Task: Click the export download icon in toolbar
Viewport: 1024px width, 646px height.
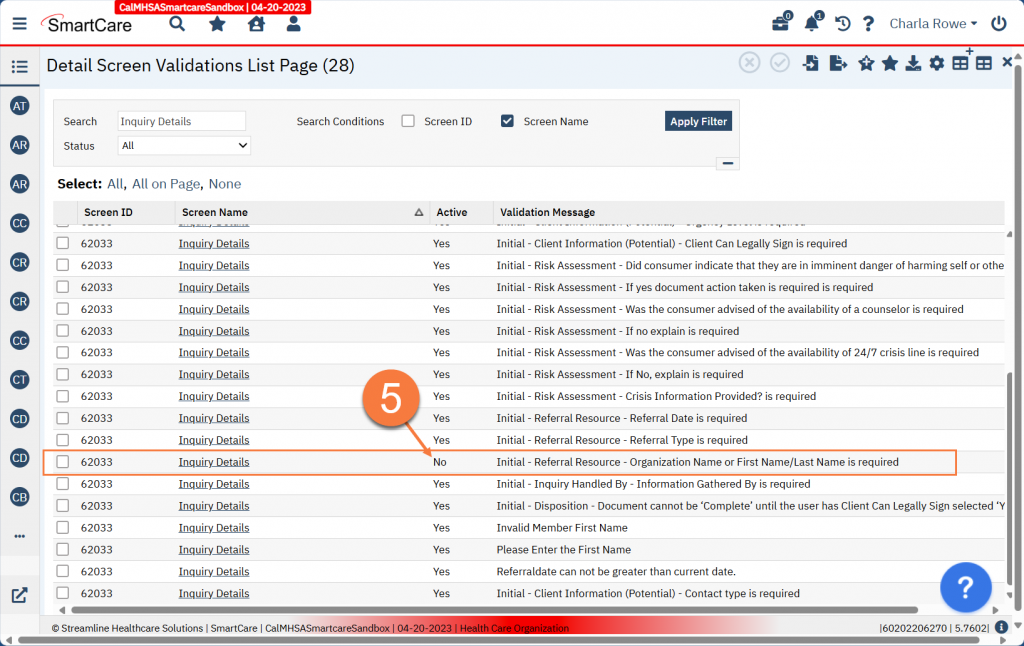Action: point(912,64)
